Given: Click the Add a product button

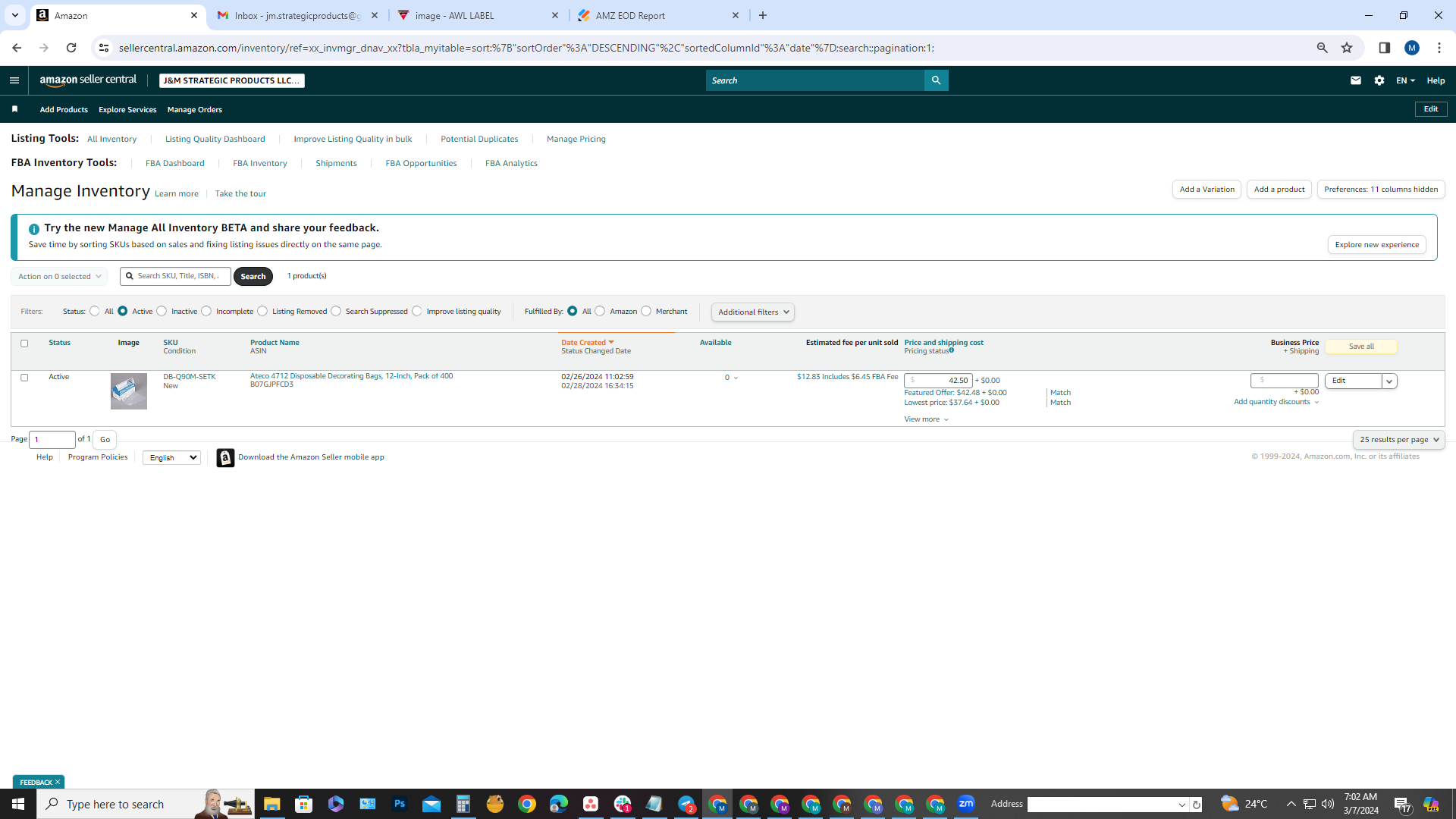Looking at the screenshot, I should click(1279, 190).
